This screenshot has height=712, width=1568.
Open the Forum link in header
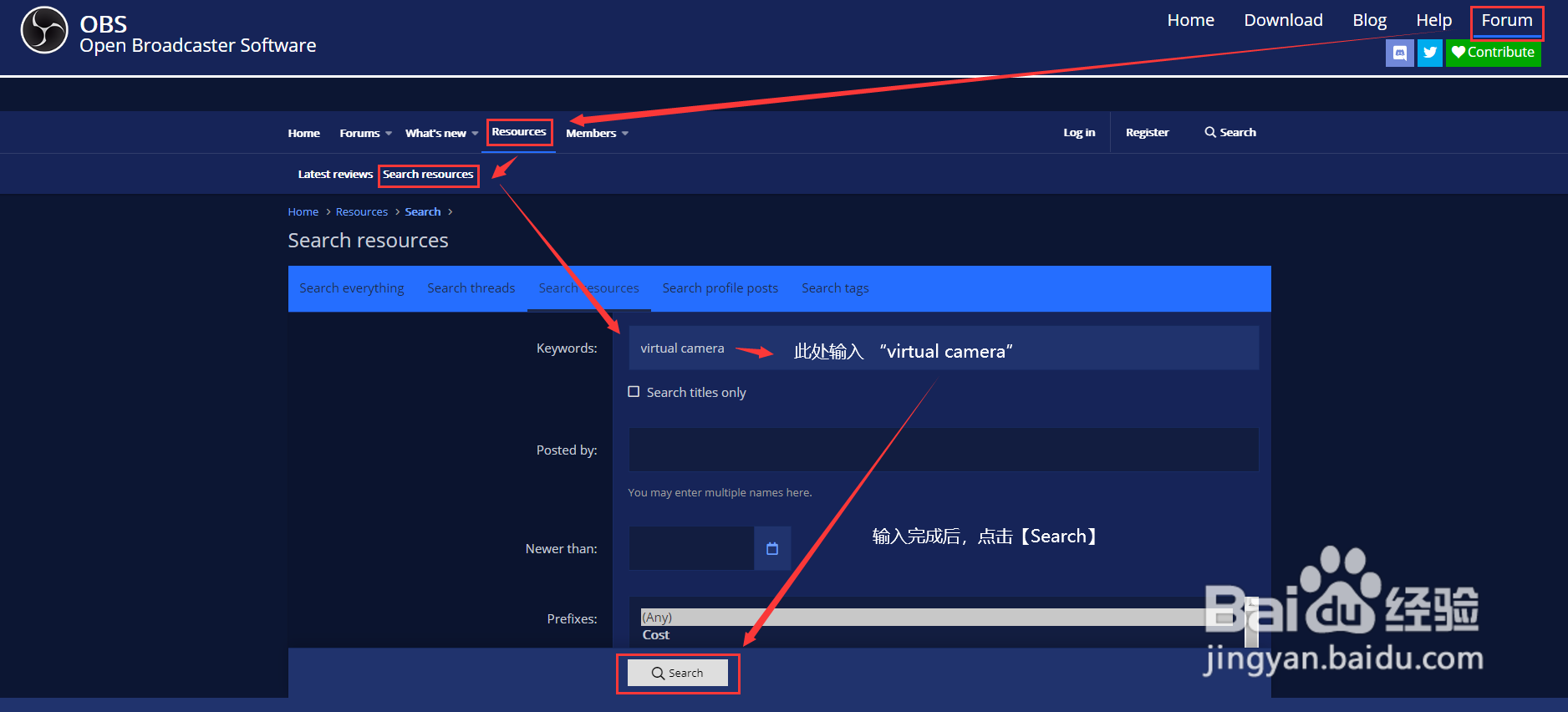coord(1507,20)
